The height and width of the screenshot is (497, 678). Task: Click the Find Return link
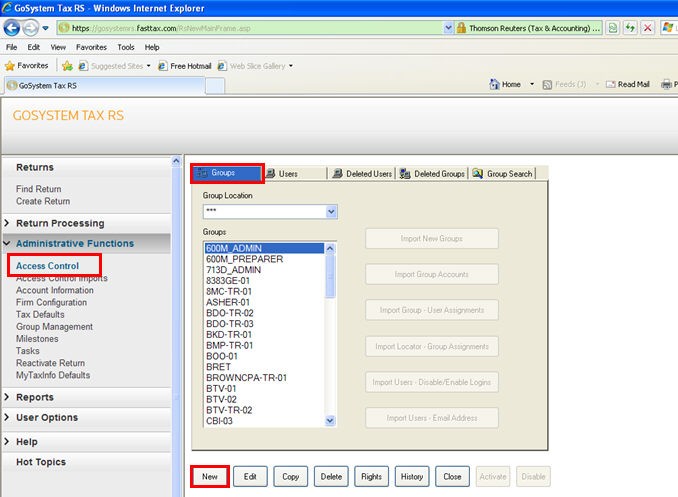click(38, 189)
